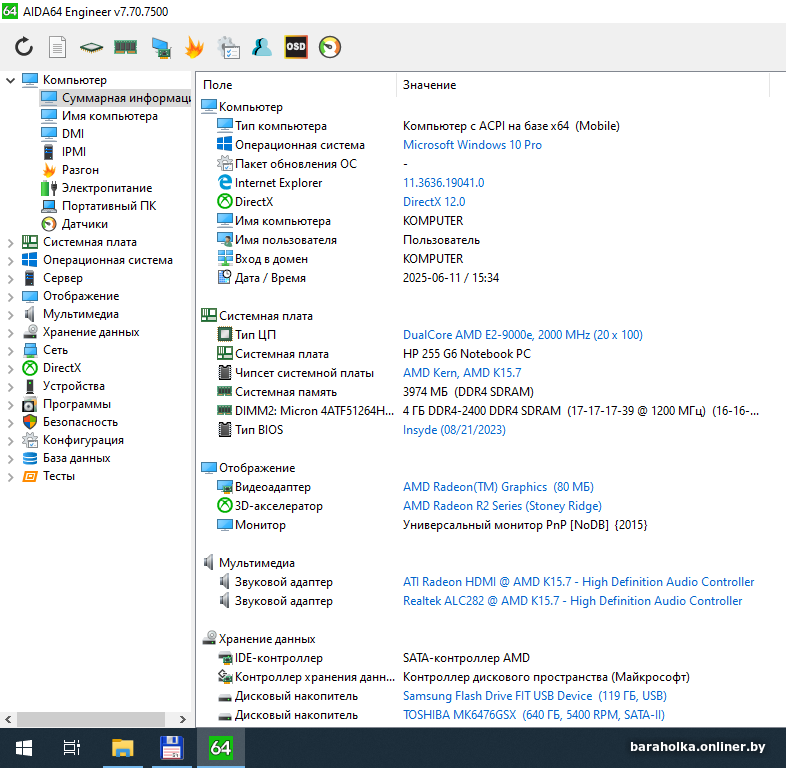Expand the Тесты tree node
The width and height of the screenshot is (786, 768).
pos(10,476)
